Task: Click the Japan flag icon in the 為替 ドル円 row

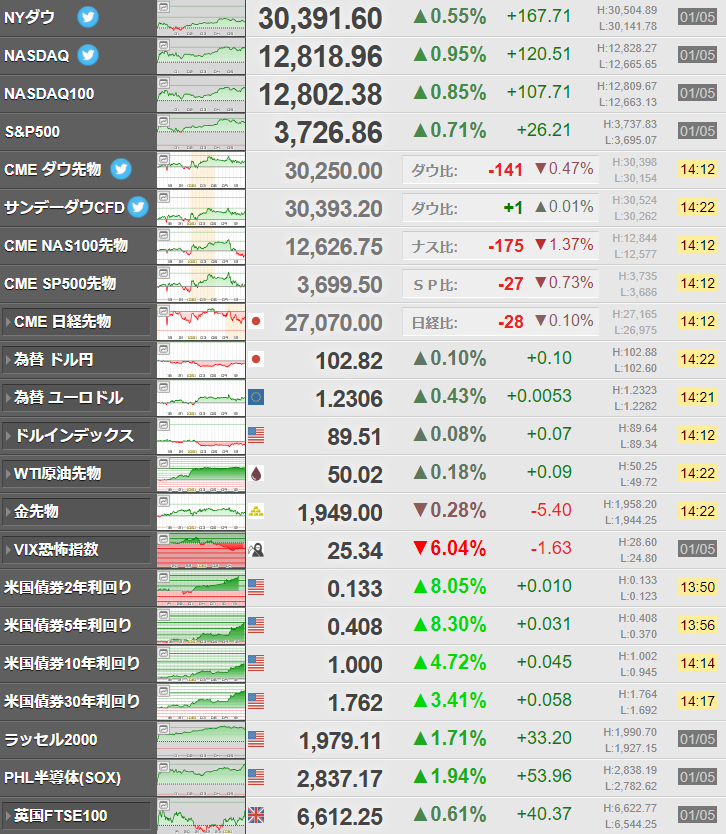Action: click(x=256, y=359)
